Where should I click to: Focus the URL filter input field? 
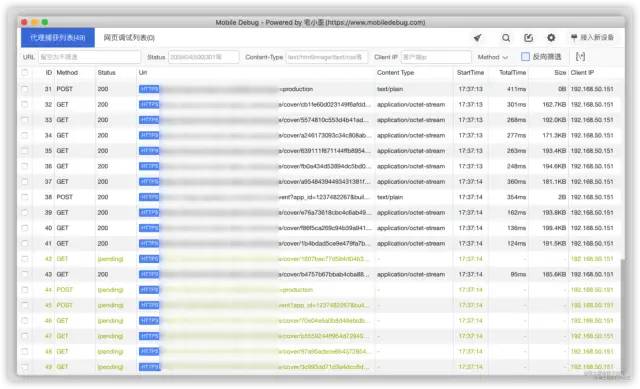[89, 57]
